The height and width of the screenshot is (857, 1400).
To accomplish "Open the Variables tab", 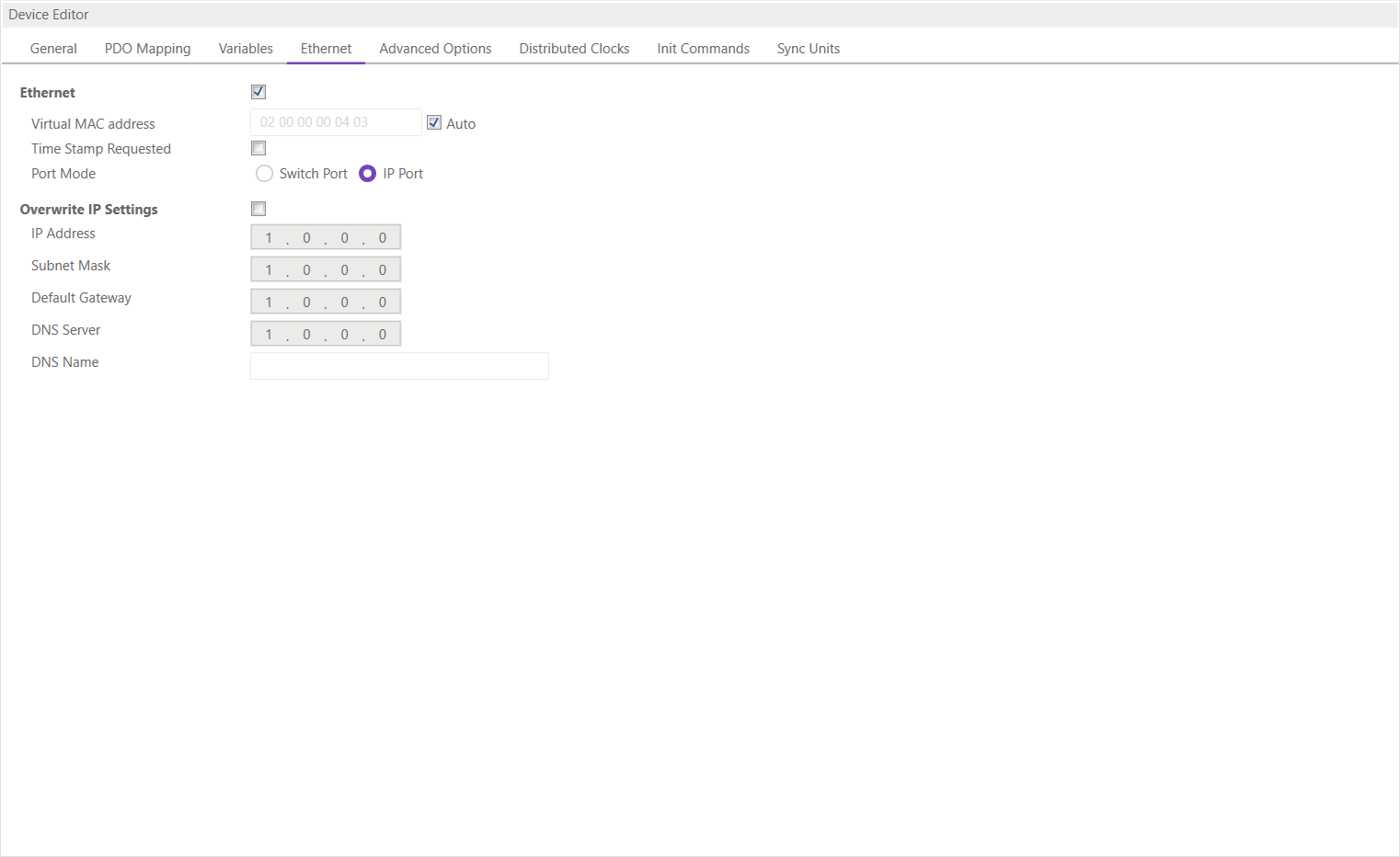I will [246, 49].
